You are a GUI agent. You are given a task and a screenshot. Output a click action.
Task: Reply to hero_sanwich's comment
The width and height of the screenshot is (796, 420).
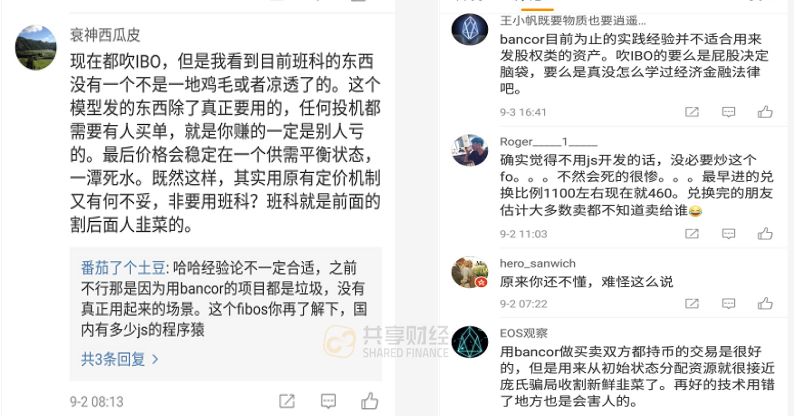click(x=728, y=304)
